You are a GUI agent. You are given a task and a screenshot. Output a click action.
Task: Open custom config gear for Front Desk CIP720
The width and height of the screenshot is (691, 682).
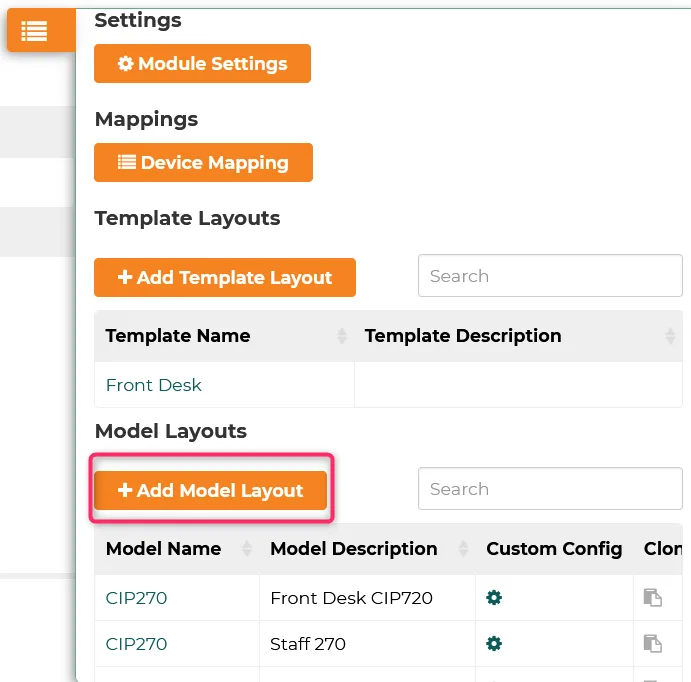pos(494,598)
